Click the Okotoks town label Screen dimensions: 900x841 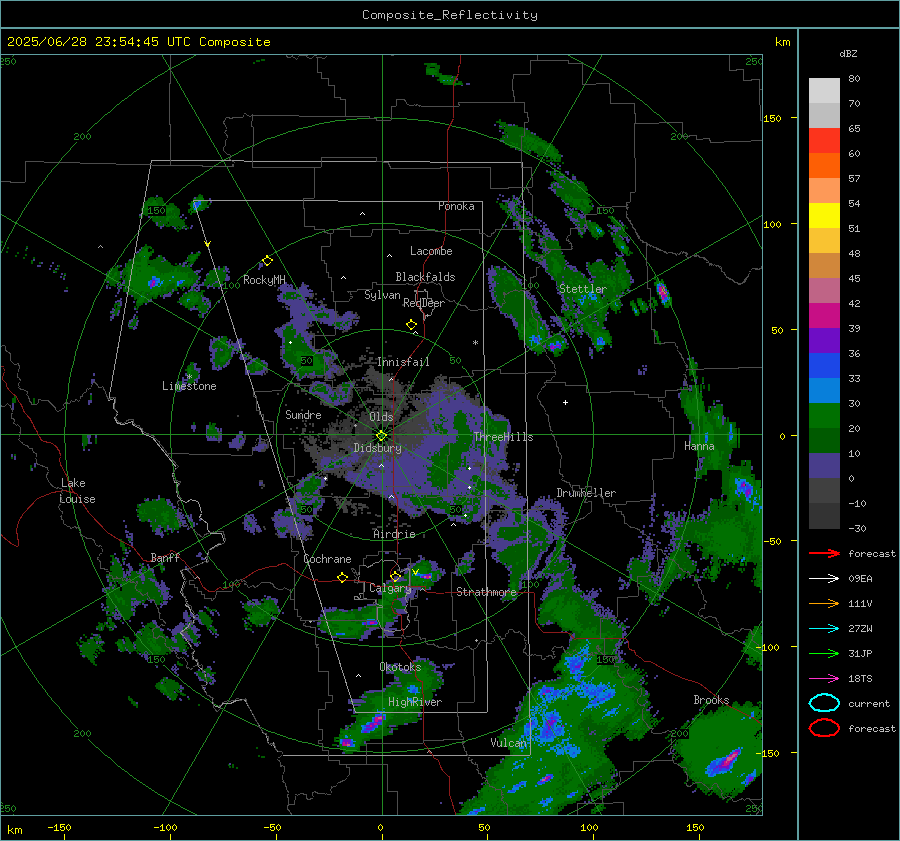coord(400,667)
